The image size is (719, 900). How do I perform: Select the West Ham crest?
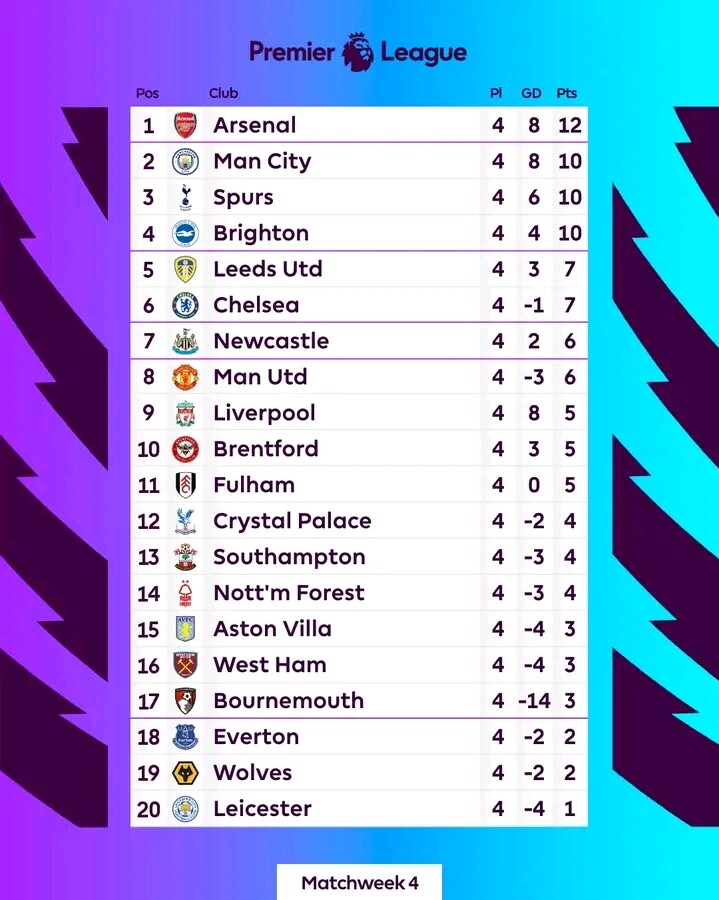[x=185, y=665]
